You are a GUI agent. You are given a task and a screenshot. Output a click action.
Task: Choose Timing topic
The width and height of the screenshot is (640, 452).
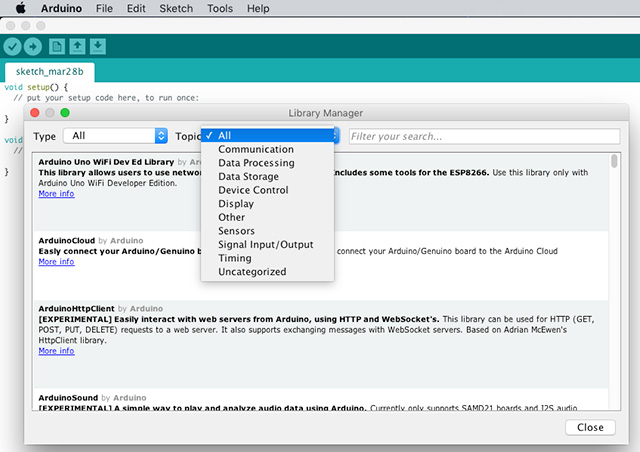coord(267,258)
